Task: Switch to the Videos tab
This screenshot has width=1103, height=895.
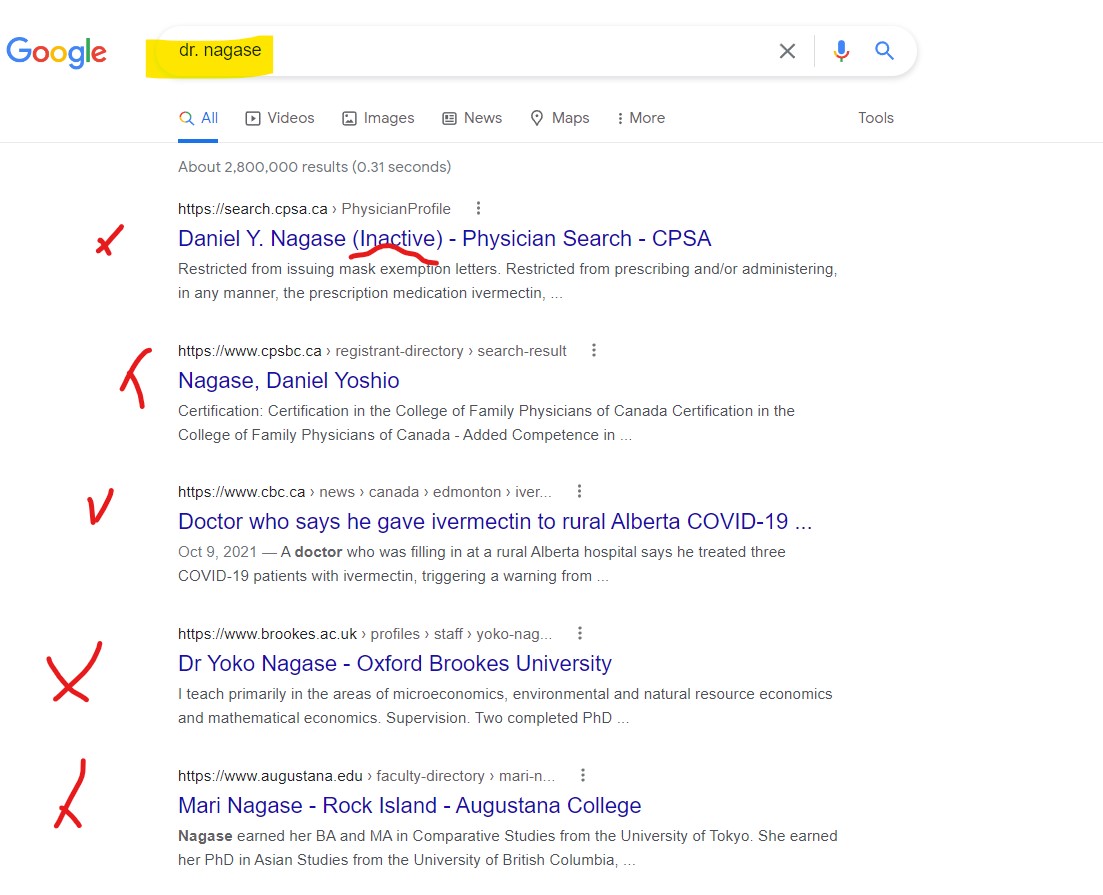Action: click(x=280, y=118)
